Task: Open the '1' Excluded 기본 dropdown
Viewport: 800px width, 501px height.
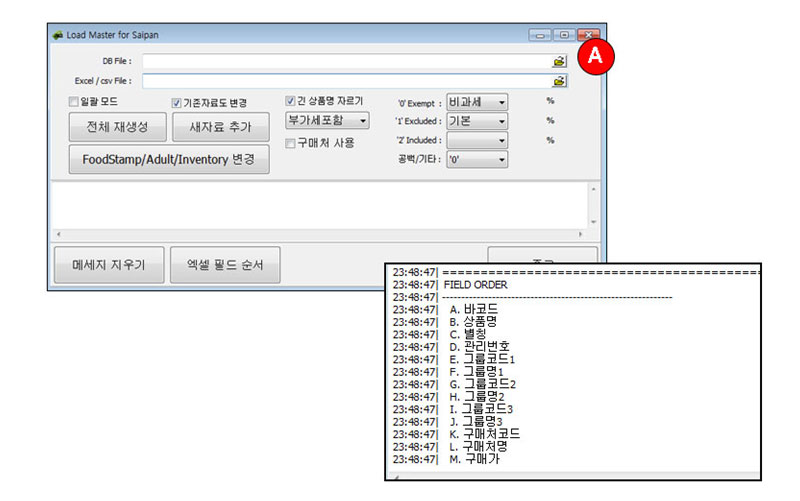Action: [477, 121]
